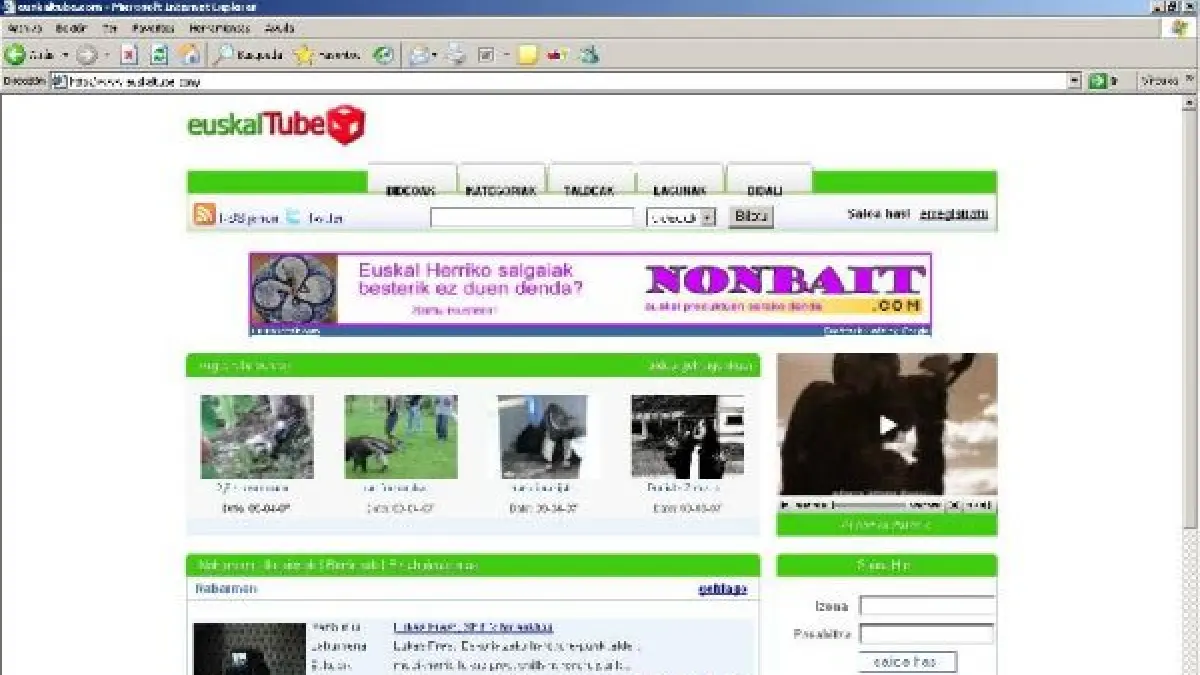
Task: Play the featured video on right
Action: point(887,425)
